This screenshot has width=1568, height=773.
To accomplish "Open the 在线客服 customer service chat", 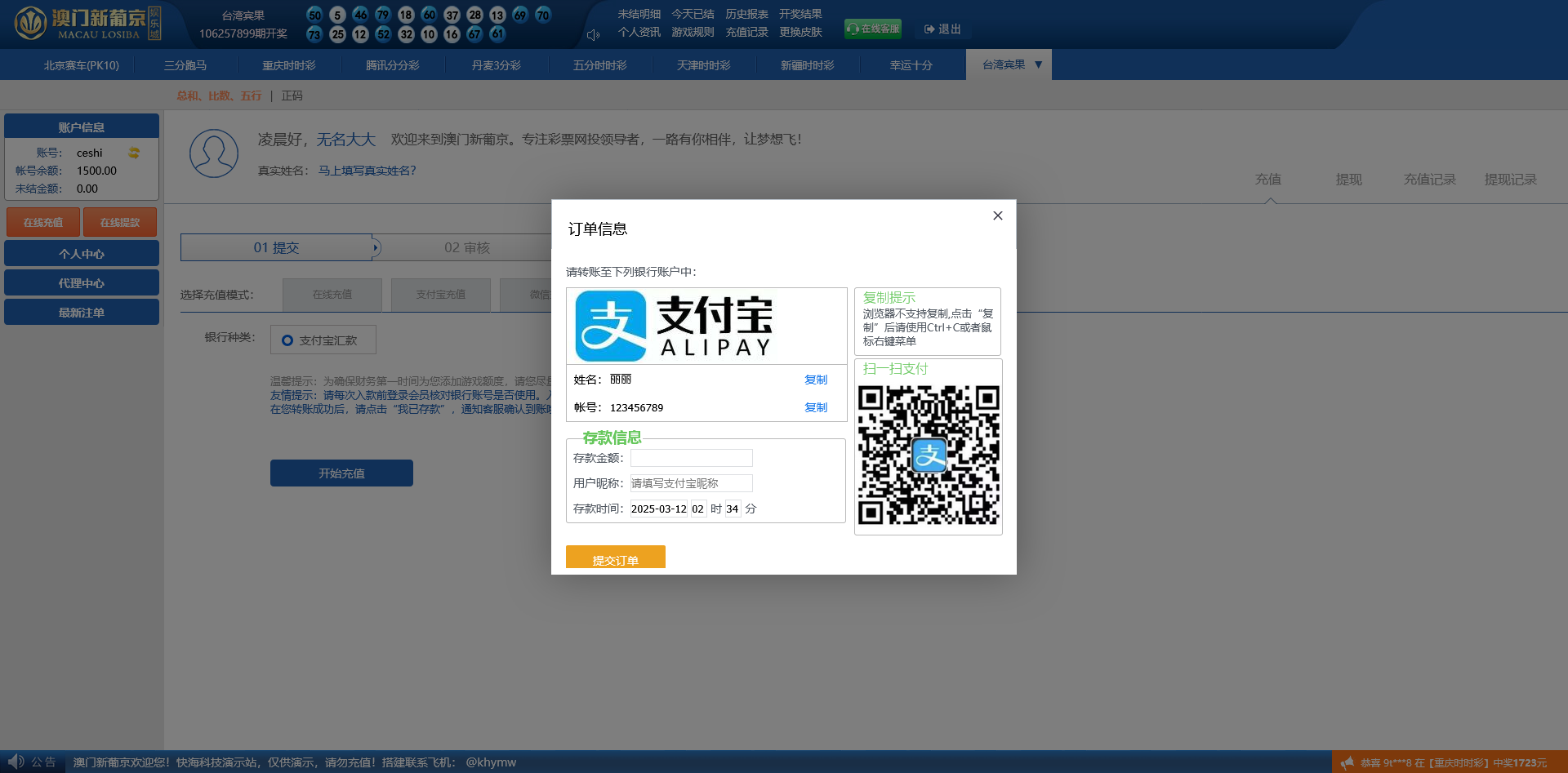I will pos(872,28).
